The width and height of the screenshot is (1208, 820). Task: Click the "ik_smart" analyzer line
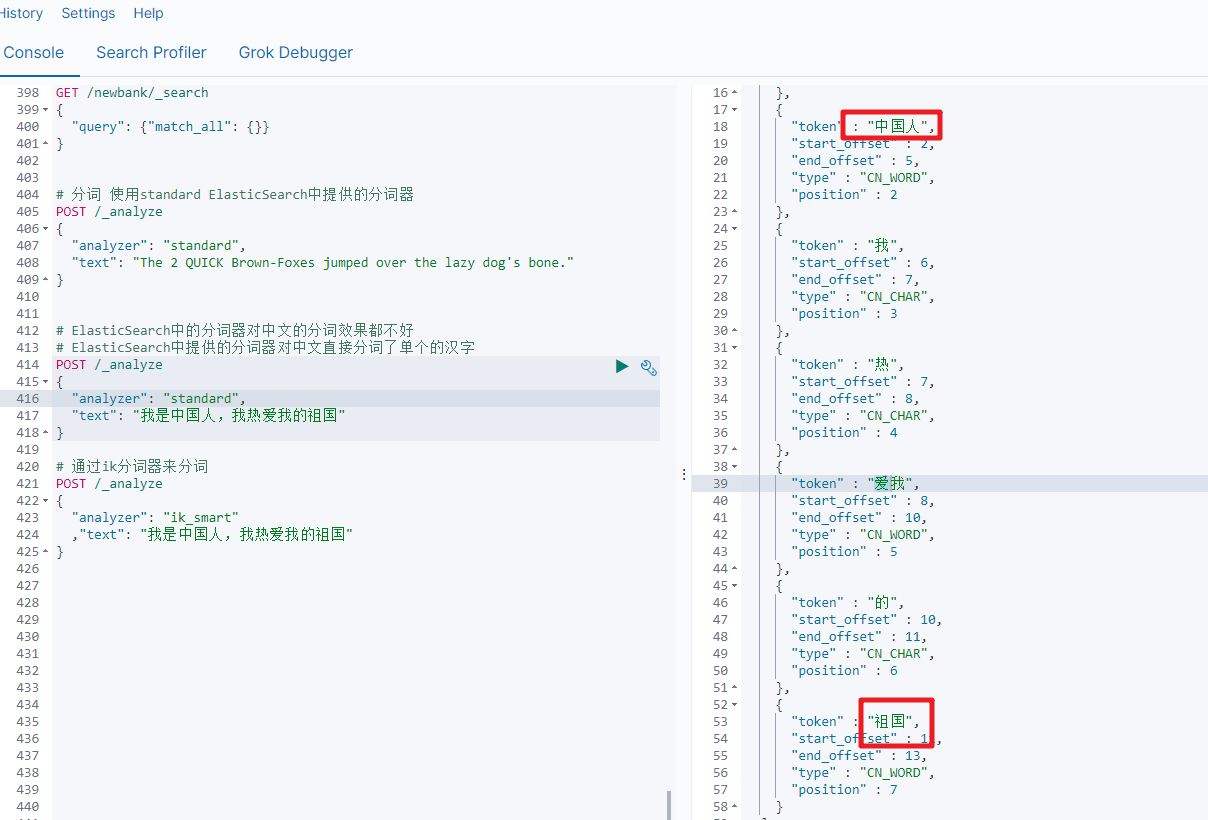click(155, 518)
